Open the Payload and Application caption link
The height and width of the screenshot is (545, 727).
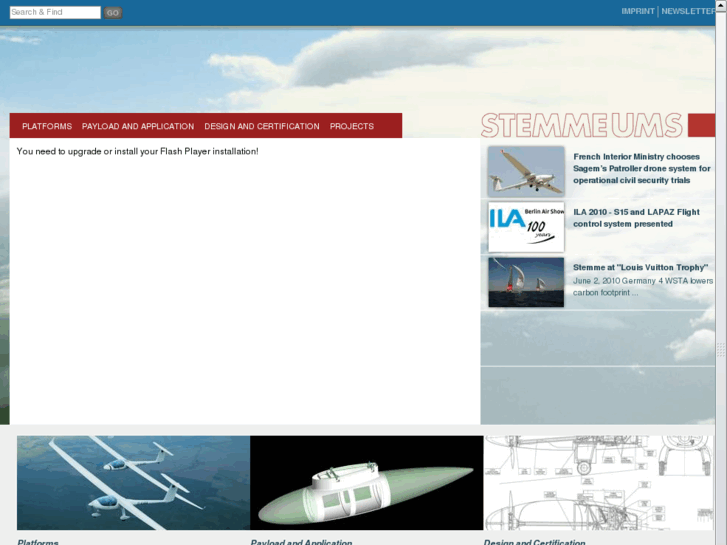(x=301, y=542)
